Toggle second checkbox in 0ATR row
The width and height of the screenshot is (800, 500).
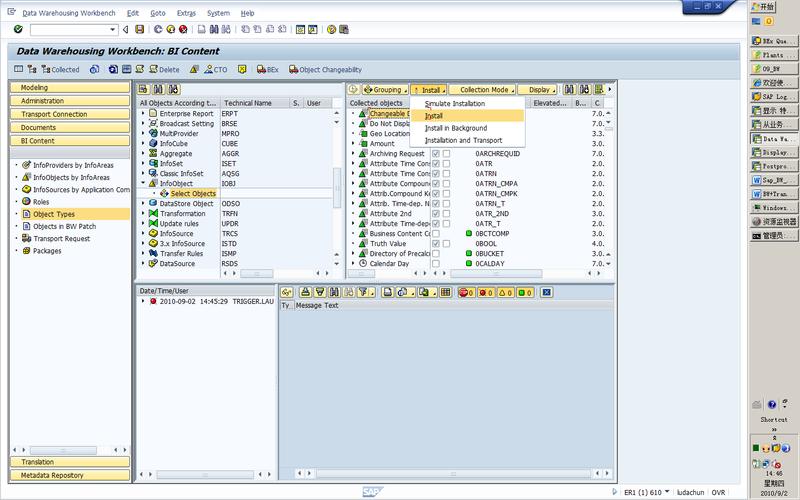[446, 164]
